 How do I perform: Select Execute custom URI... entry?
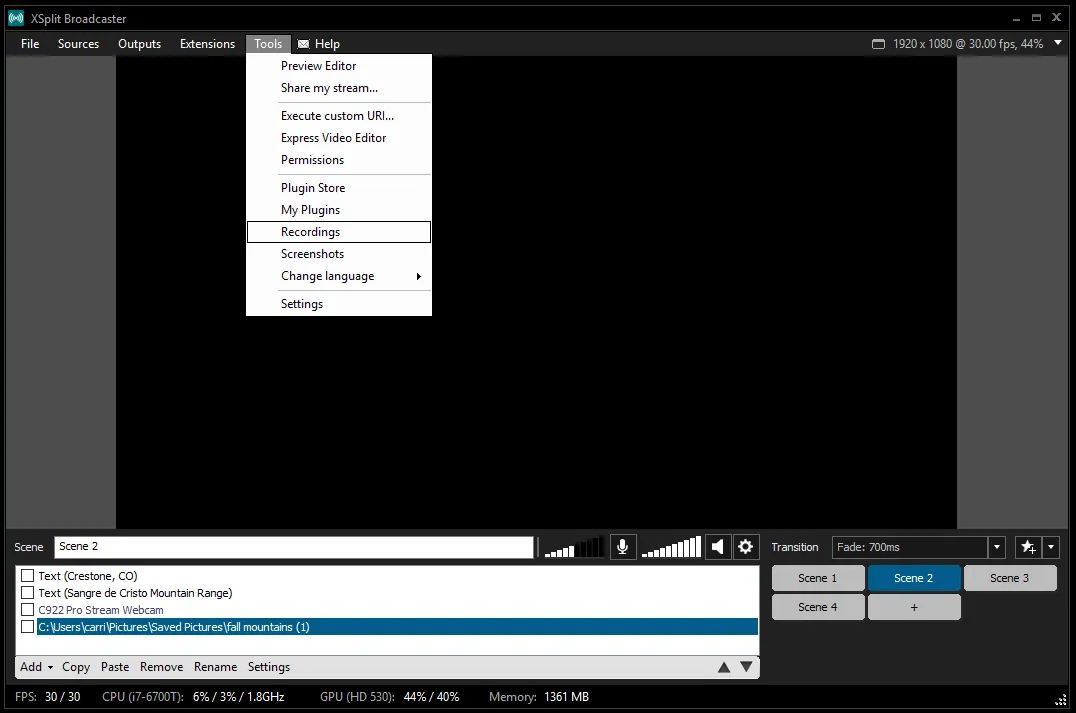point(339,116)
